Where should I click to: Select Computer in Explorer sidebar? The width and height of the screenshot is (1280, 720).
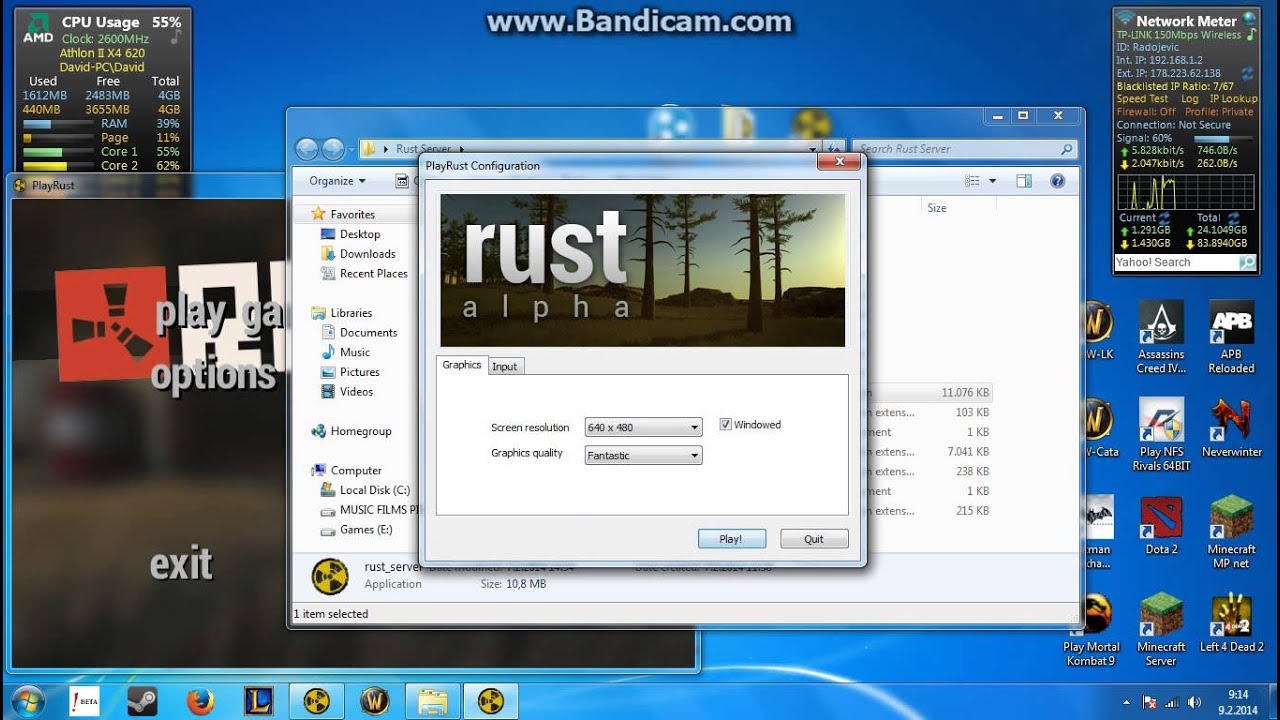356,471
